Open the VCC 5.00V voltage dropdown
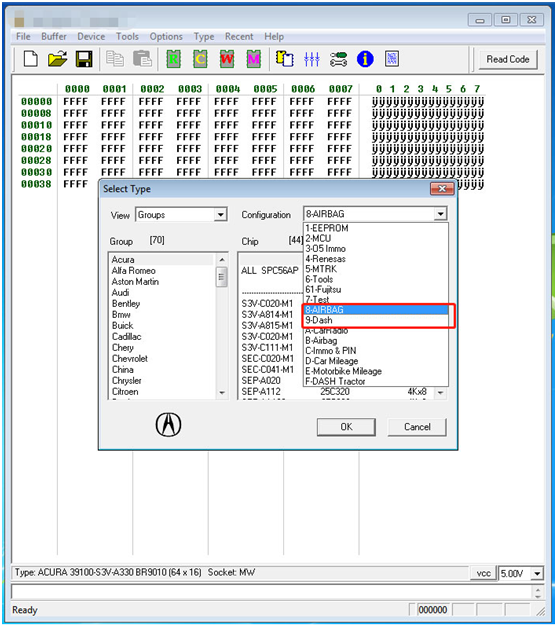The width and height of the screenshot is (557, 627). point(537,574)
